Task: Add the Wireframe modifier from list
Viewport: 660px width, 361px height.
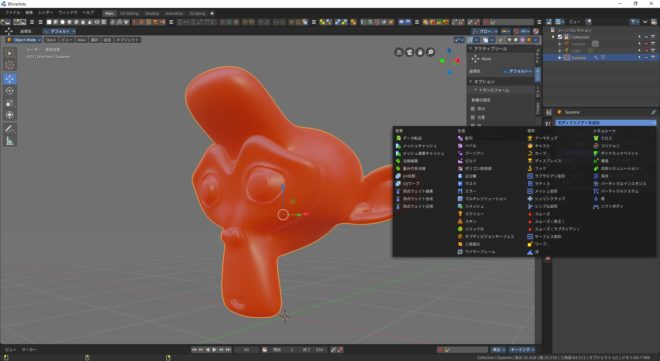Action: 476,252
